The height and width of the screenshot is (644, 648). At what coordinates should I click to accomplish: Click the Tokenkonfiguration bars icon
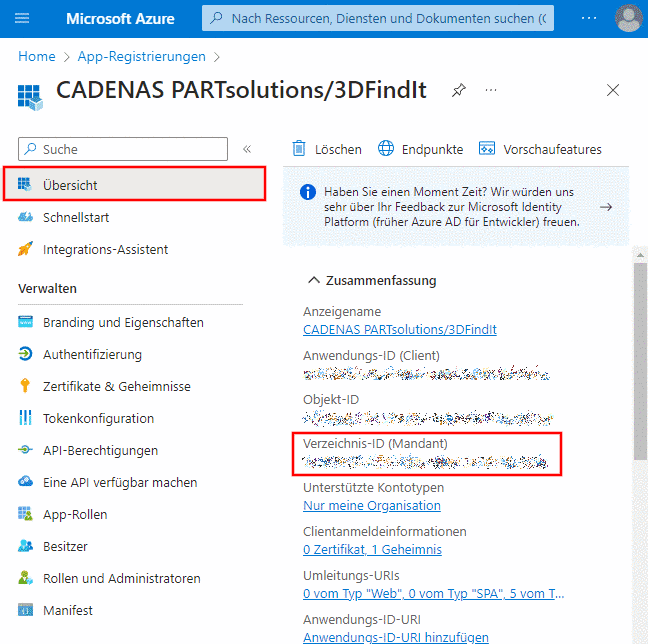pyautogui.click(x=25, y=417)
